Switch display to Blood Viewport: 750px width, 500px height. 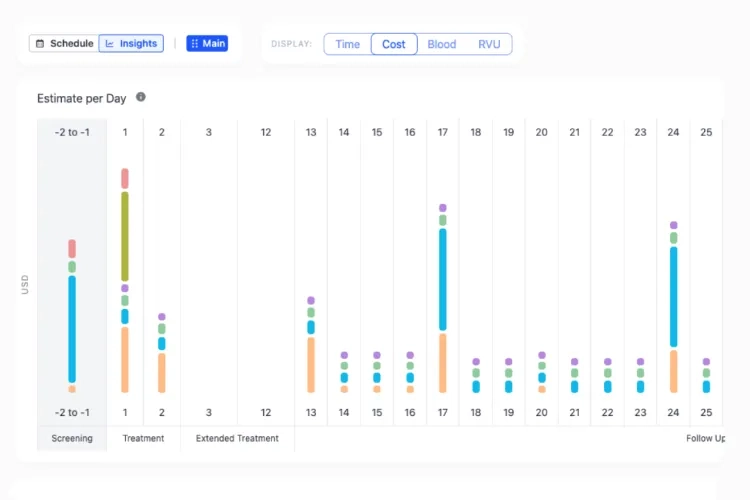pos(442,44)
